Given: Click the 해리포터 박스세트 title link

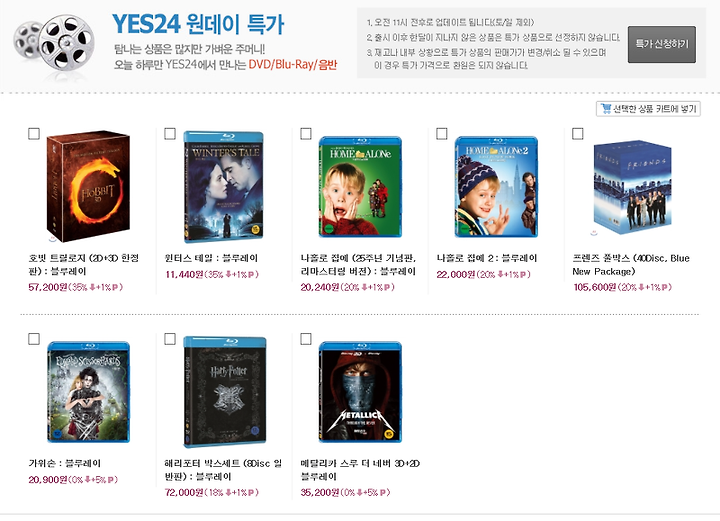Looking at the screenshot, I should 223,470.
